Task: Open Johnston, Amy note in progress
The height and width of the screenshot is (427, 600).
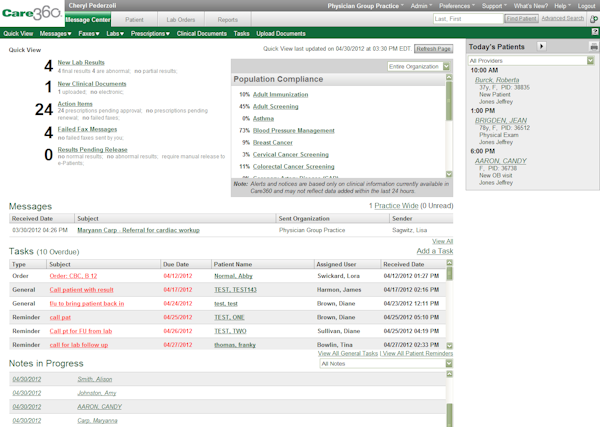Action: 97,393
